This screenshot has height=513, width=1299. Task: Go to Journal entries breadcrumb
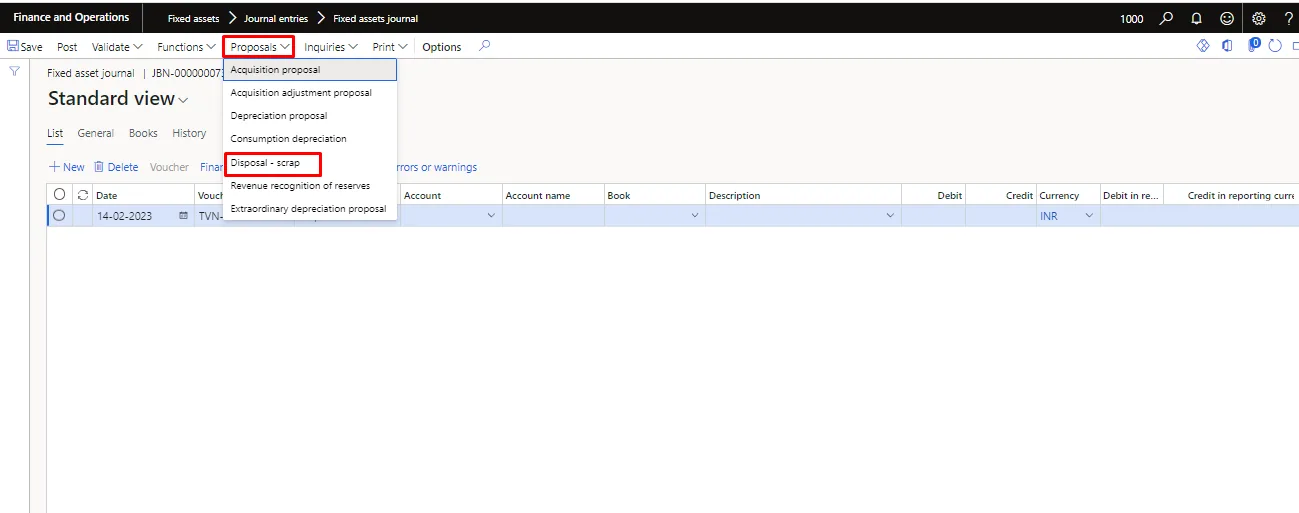click(276, 18)
